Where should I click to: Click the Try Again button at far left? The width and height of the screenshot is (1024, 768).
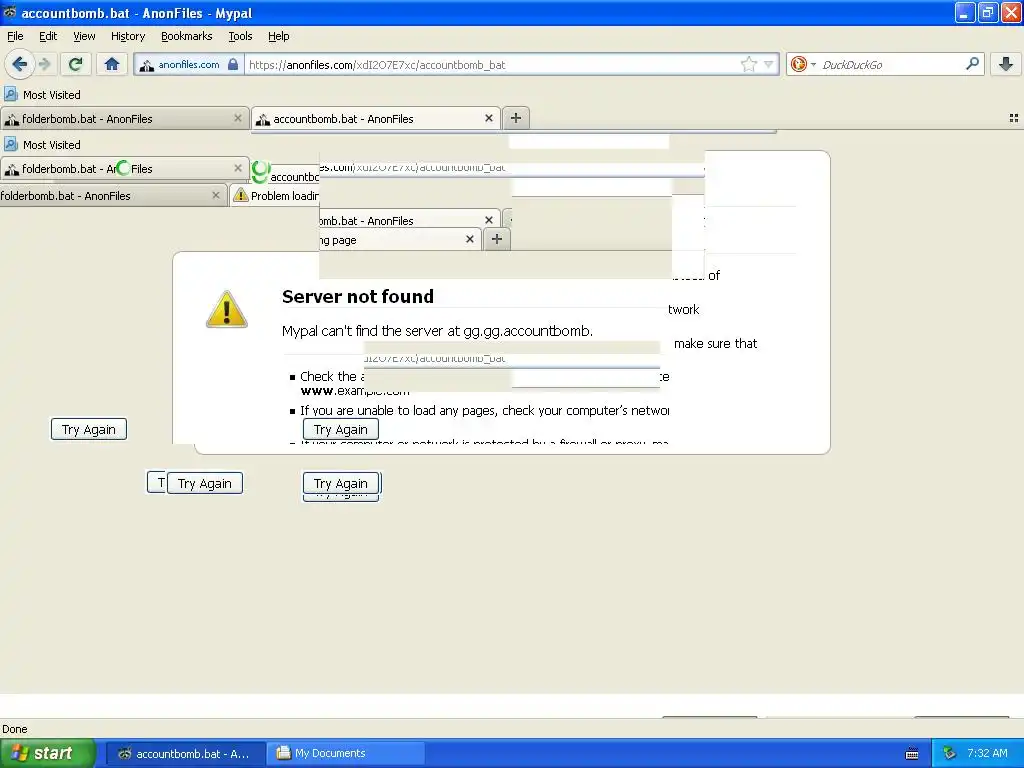coord(89,429)
